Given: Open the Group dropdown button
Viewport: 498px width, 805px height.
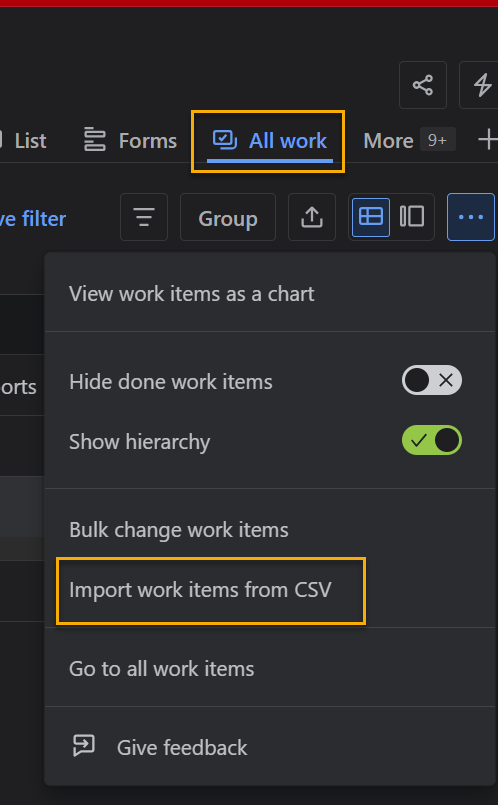Looking at the screenshot, I should coord(228,217).
